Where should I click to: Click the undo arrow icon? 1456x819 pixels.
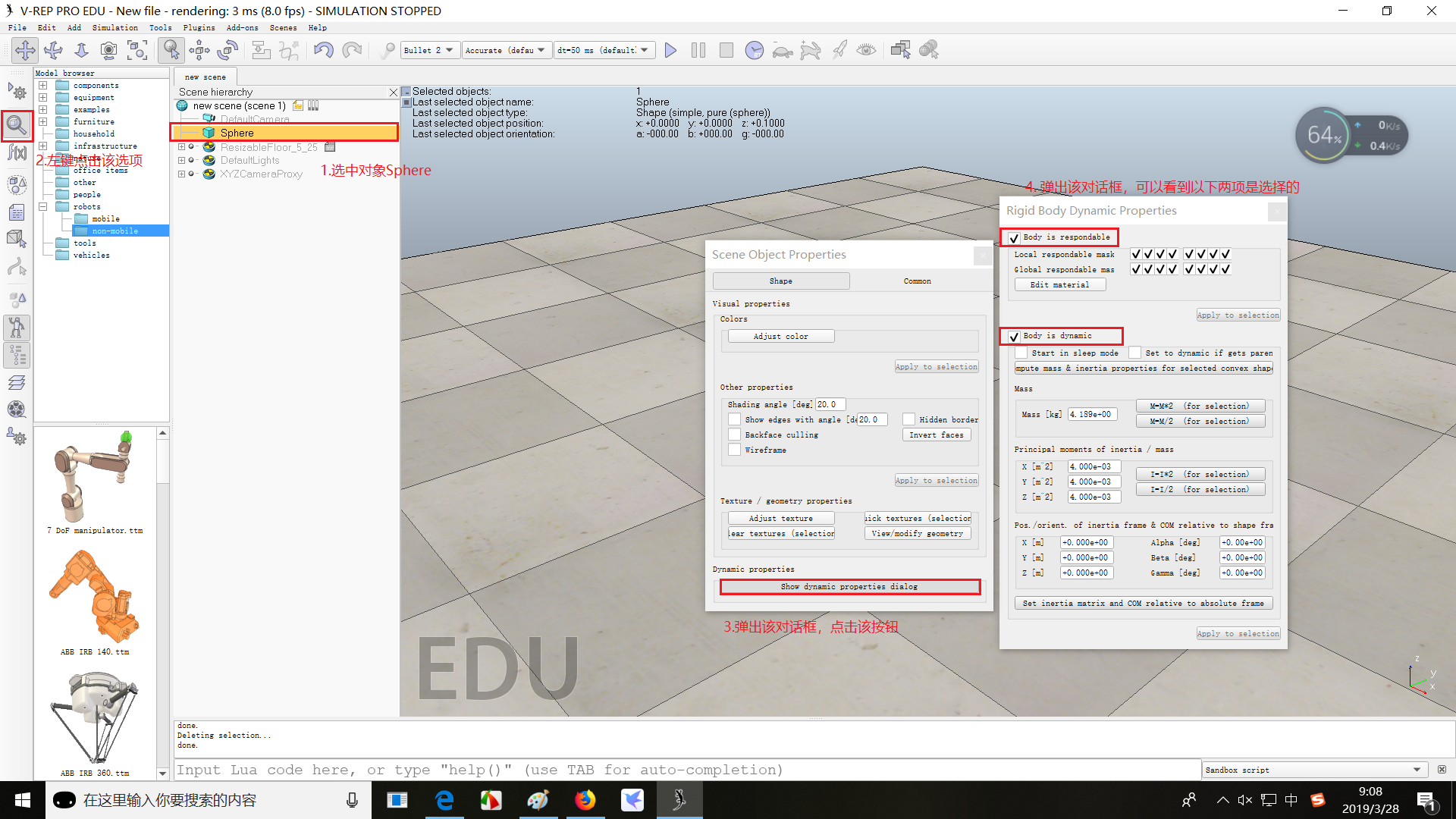click(324, 50)
